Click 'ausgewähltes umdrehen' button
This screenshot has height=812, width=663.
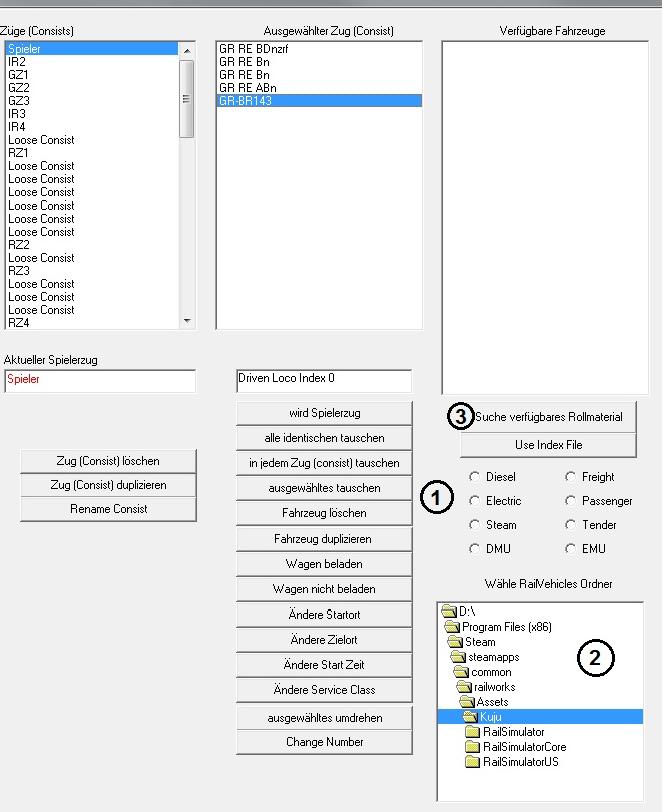324,718
